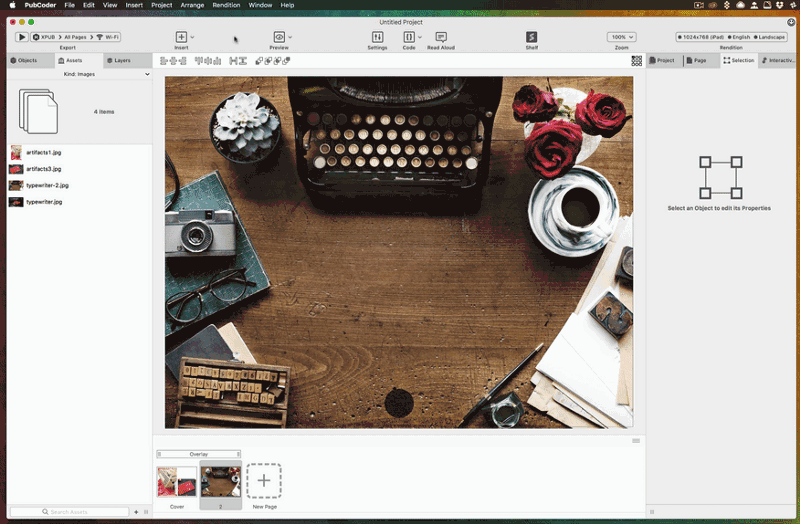800x524 pixels.
Task: Click the page strip handle icon
Action: [636, 441]
